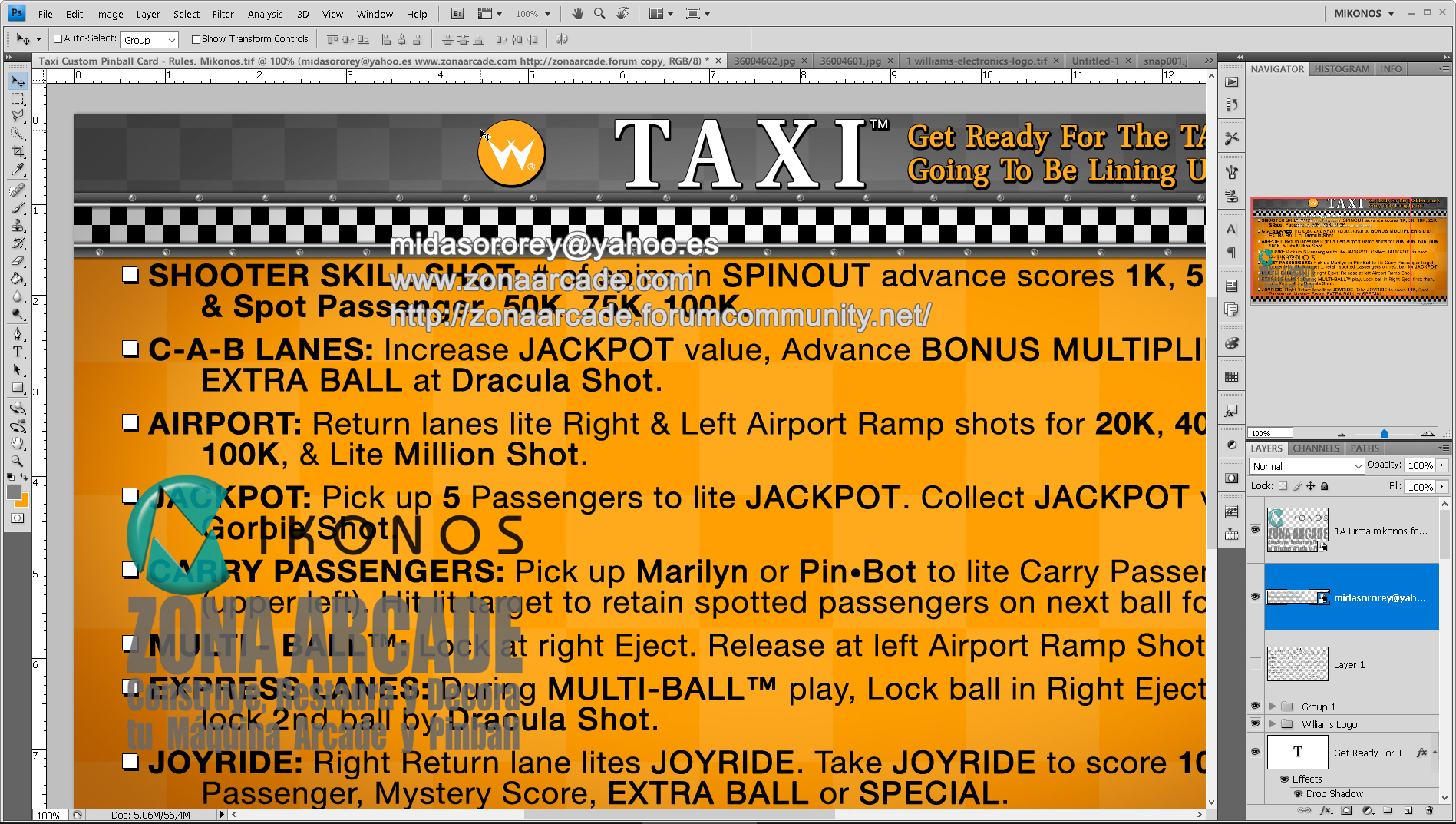The width and height of the screenshot is (1456, 824).
Task: Select the Pen tool
Action: tap(18, 333)
